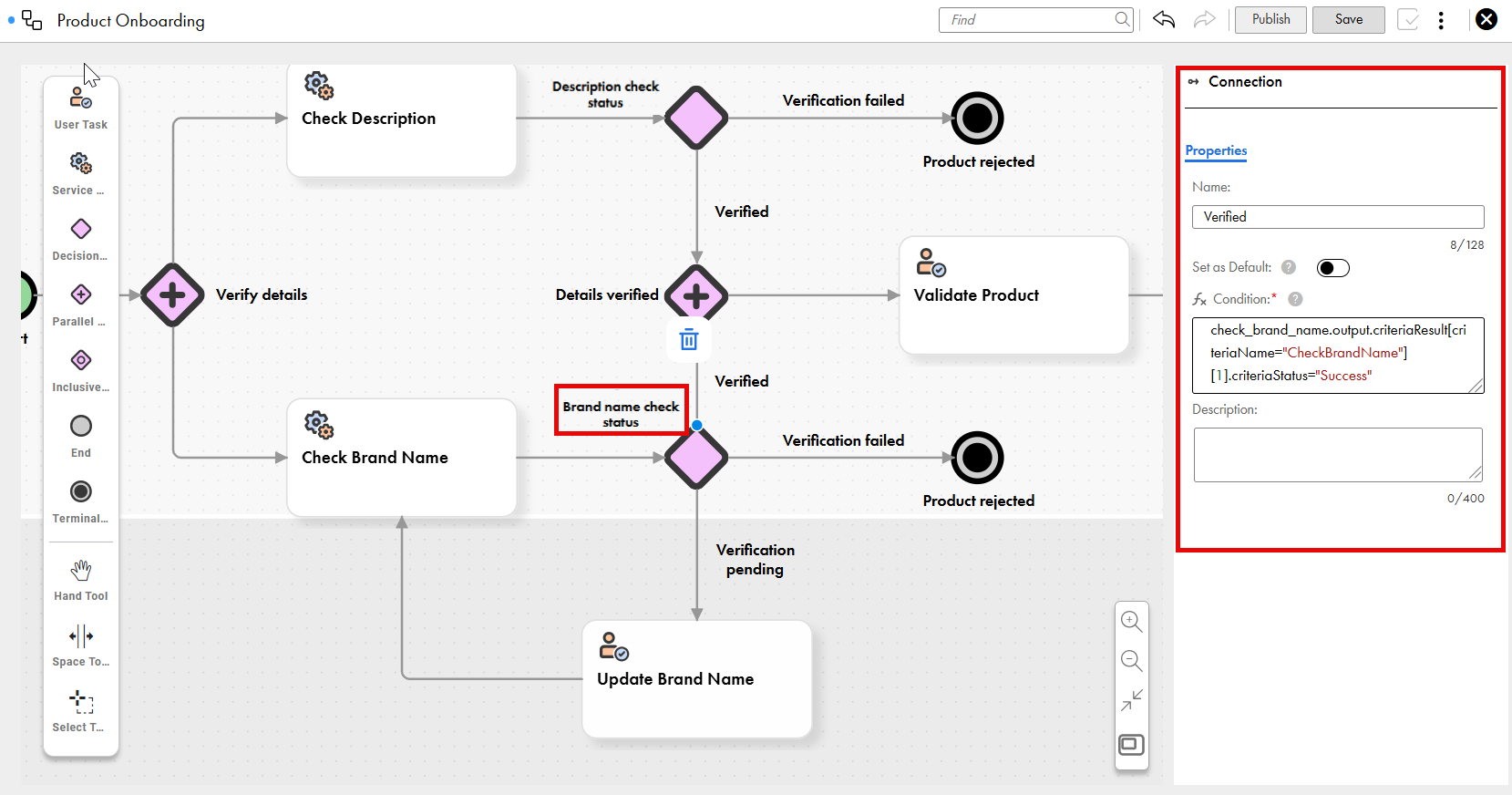The height and width of the screenshot is (795, 1512).
Task: Select the Validate Product user task
Action: (x=1014, y=295)
